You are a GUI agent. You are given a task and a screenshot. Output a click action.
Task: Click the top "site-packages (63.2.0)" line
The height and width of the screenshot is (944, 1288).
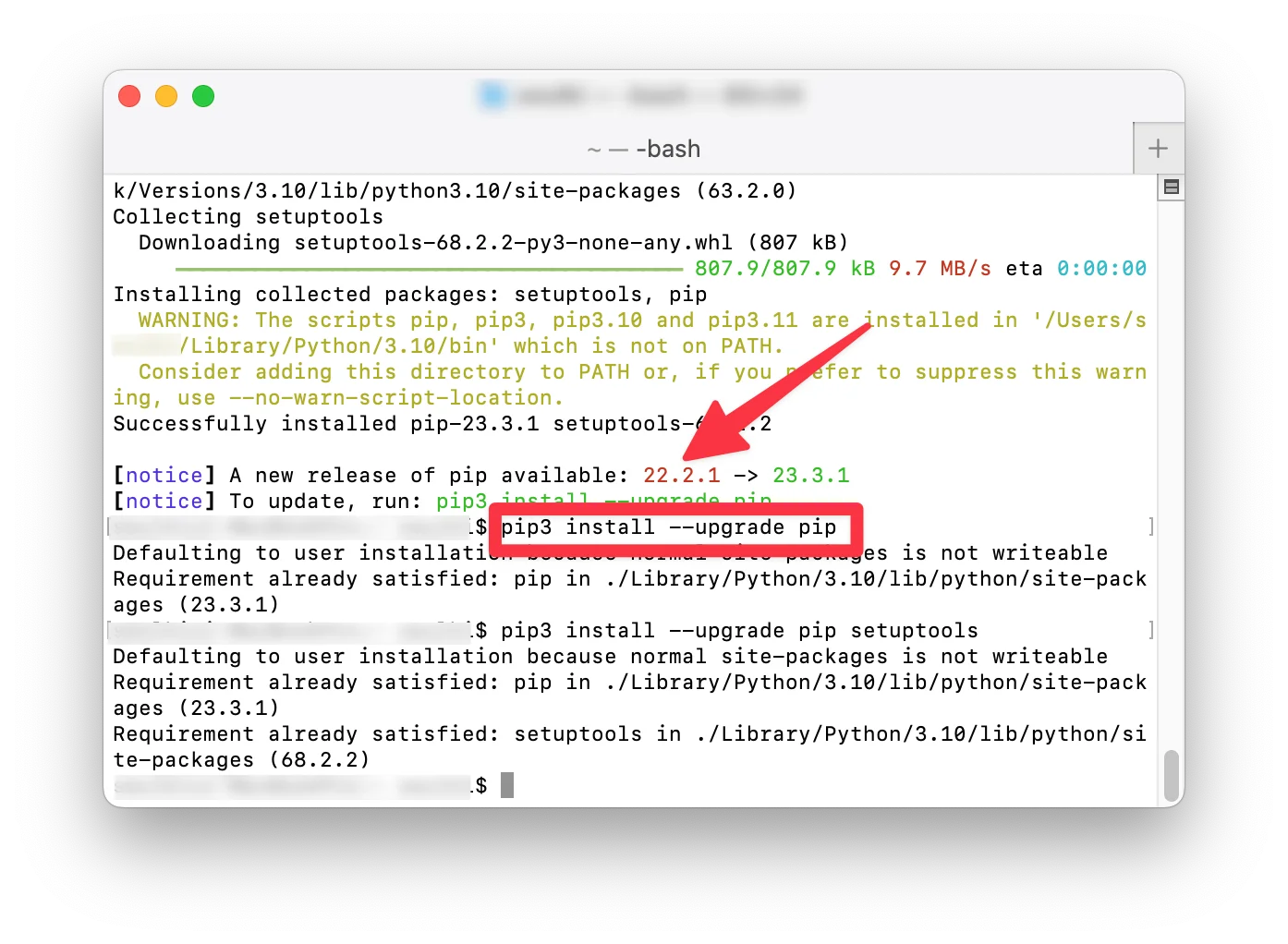(455, 190)
